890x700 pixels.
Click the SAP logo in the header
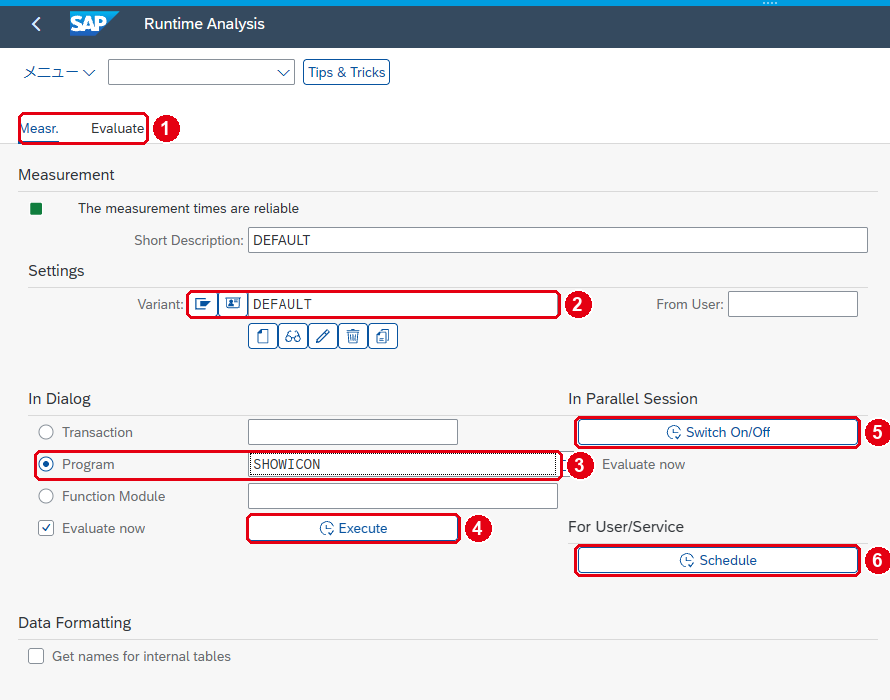pos(94,24)
